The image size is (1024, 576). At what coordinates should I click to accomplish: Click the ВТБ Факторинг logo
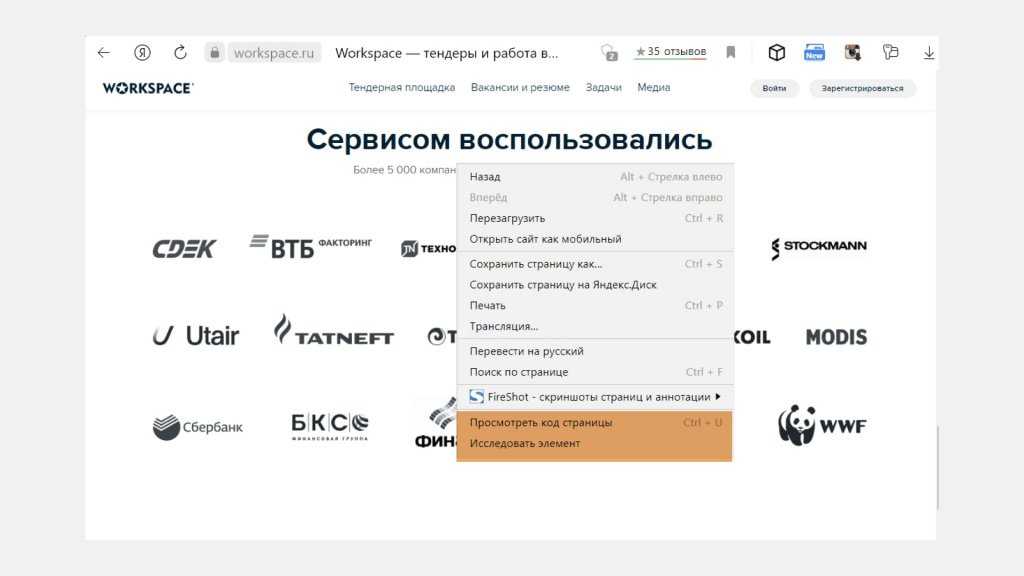coord(311,246)
